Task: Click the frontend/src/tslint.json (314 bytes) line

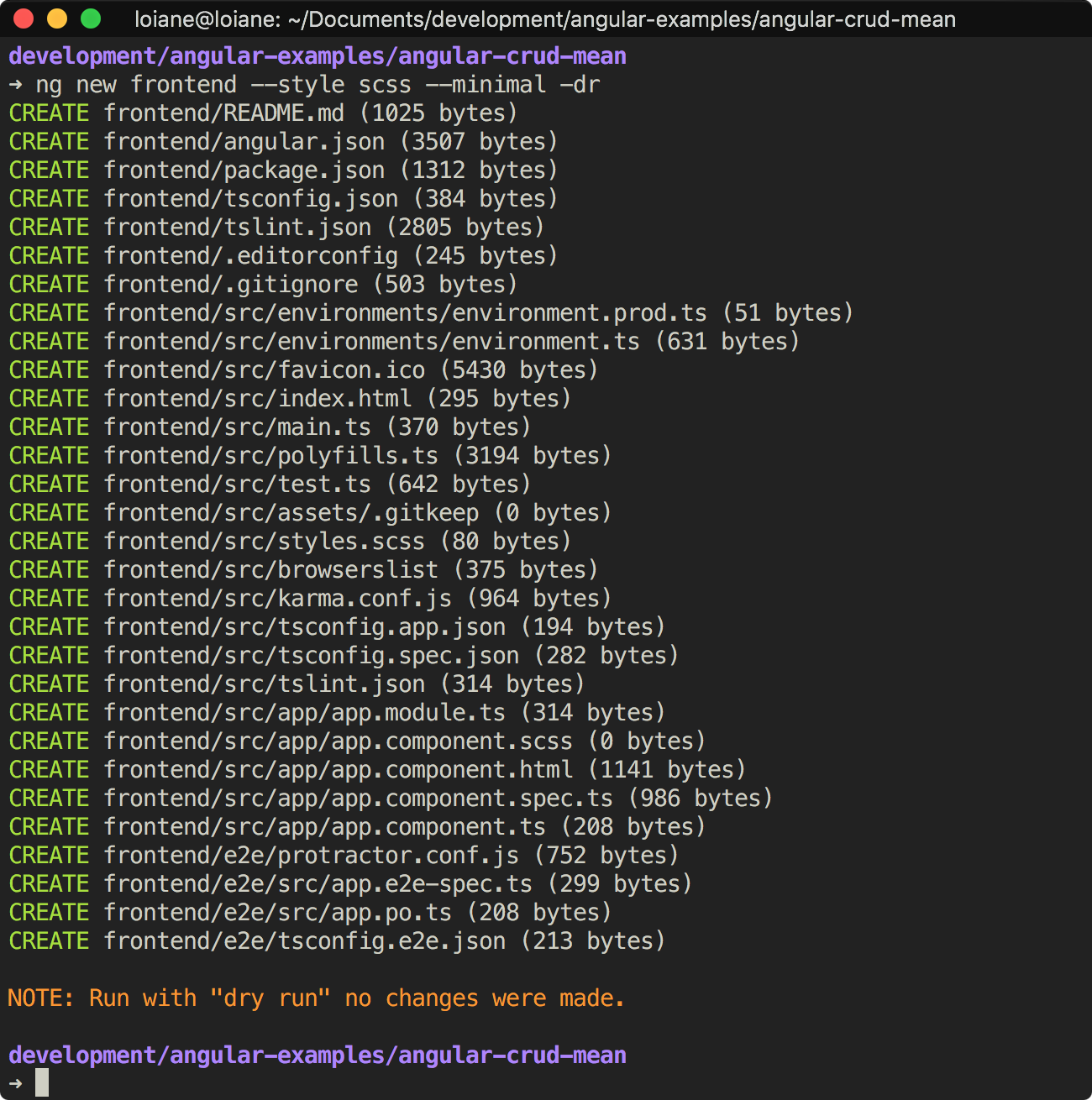Action: point(297,684)
